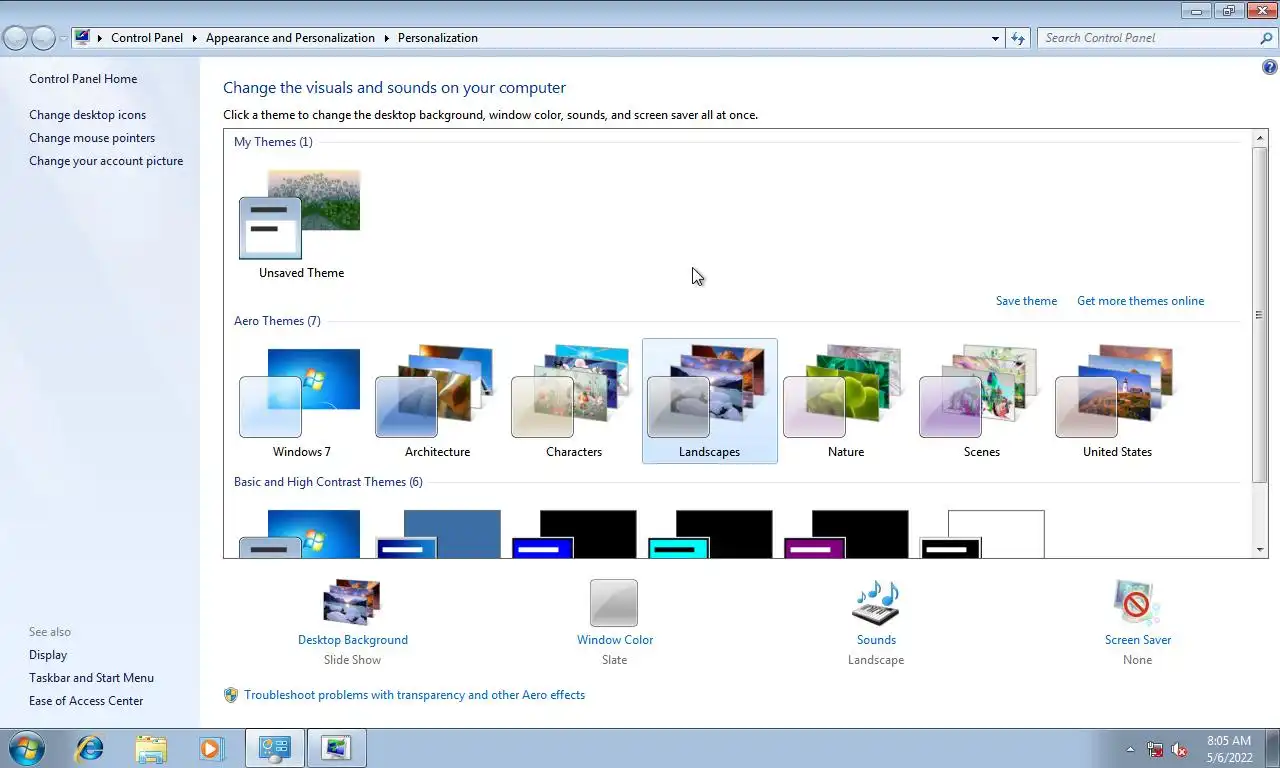Click Personalization breadcrumb

(x=438, y=38)
